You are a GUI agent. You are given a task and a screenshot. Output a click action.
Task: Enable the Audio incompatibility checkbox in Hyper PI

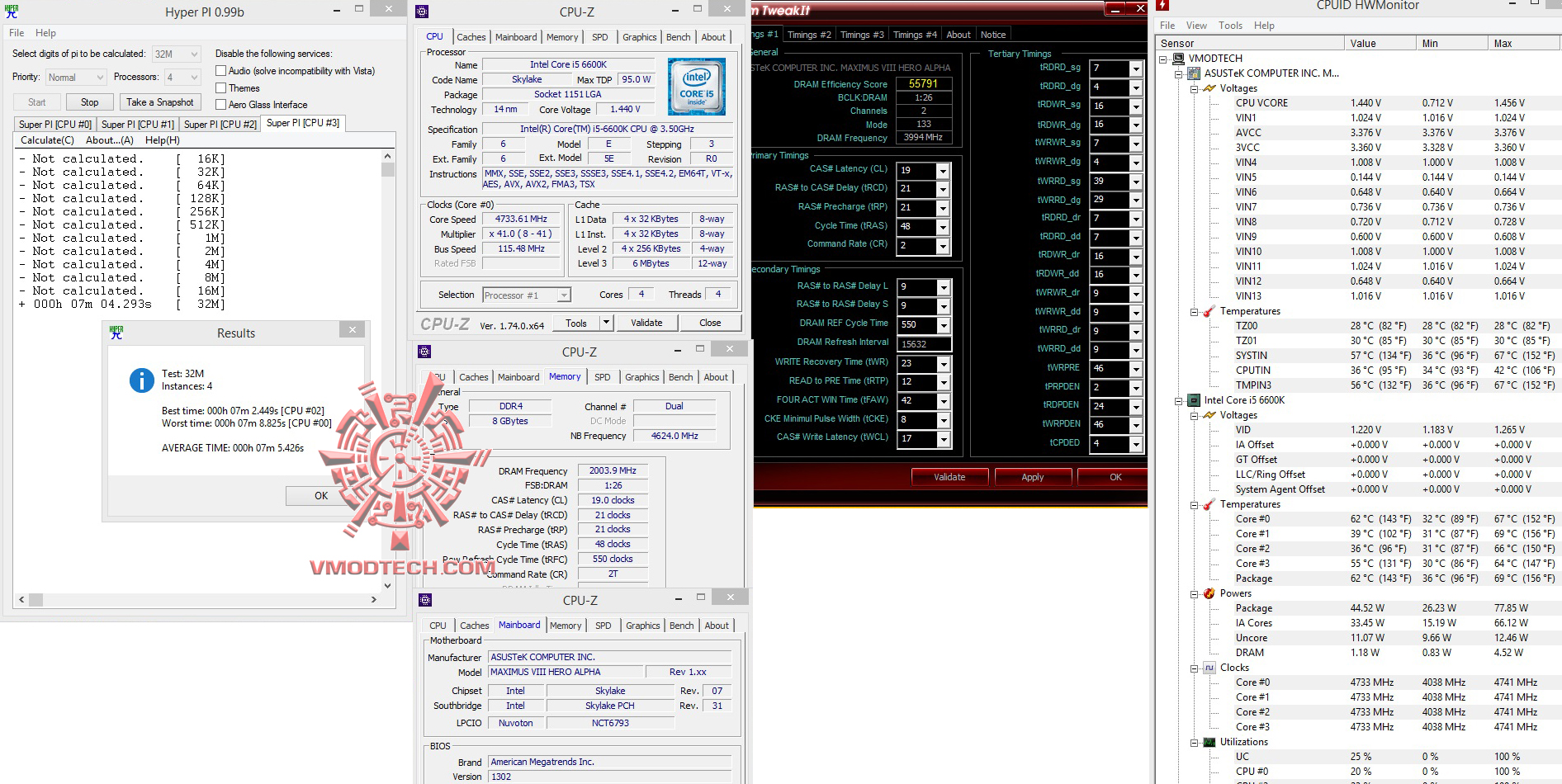pos(220,71)
